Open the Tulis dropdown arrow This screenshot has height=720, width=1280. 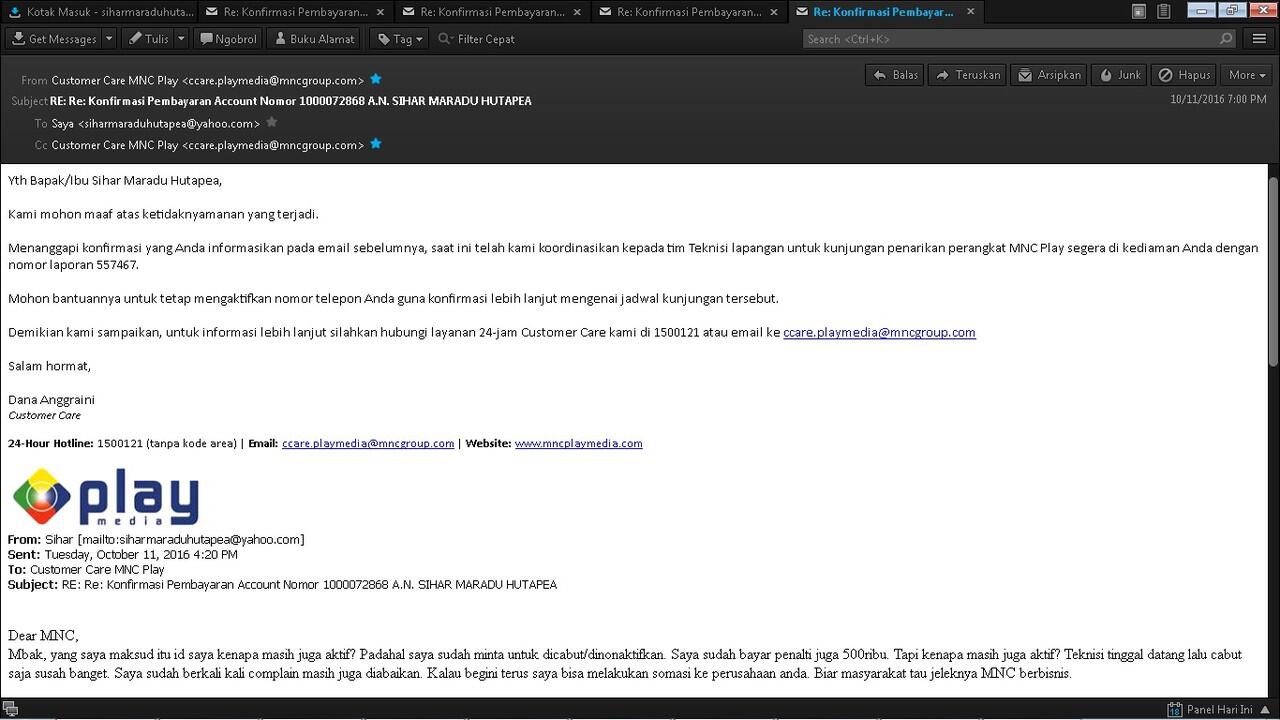(181, 39)
